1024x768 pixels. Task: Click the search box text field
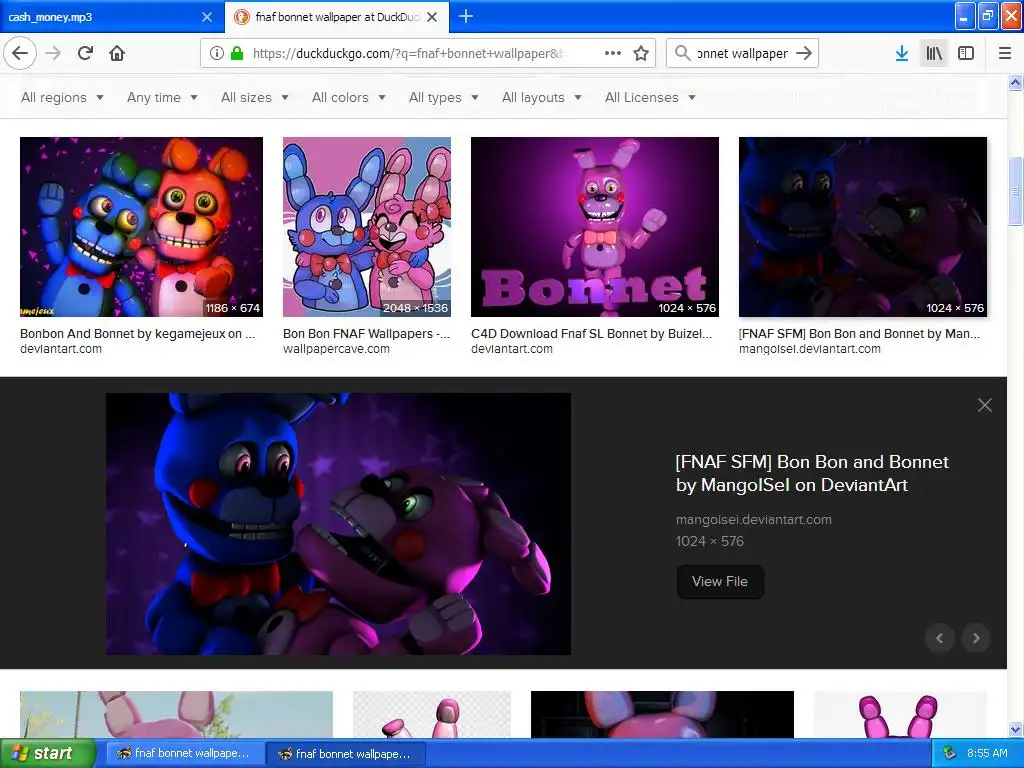coord(742,54)
